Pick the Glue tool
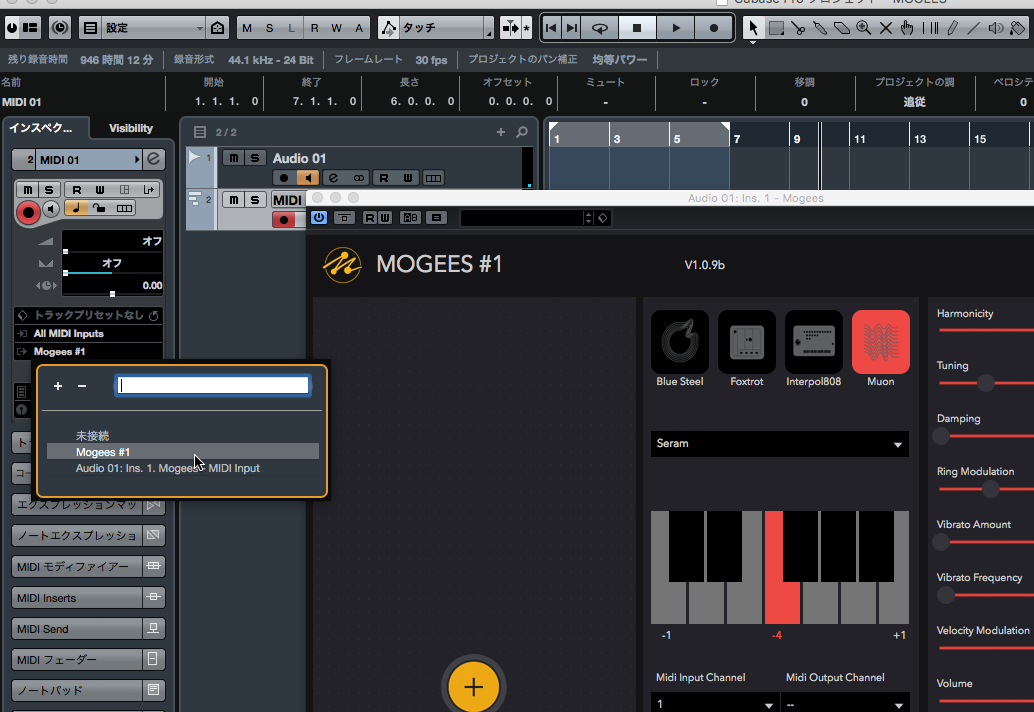1034x712 pixels. point(820,28)
